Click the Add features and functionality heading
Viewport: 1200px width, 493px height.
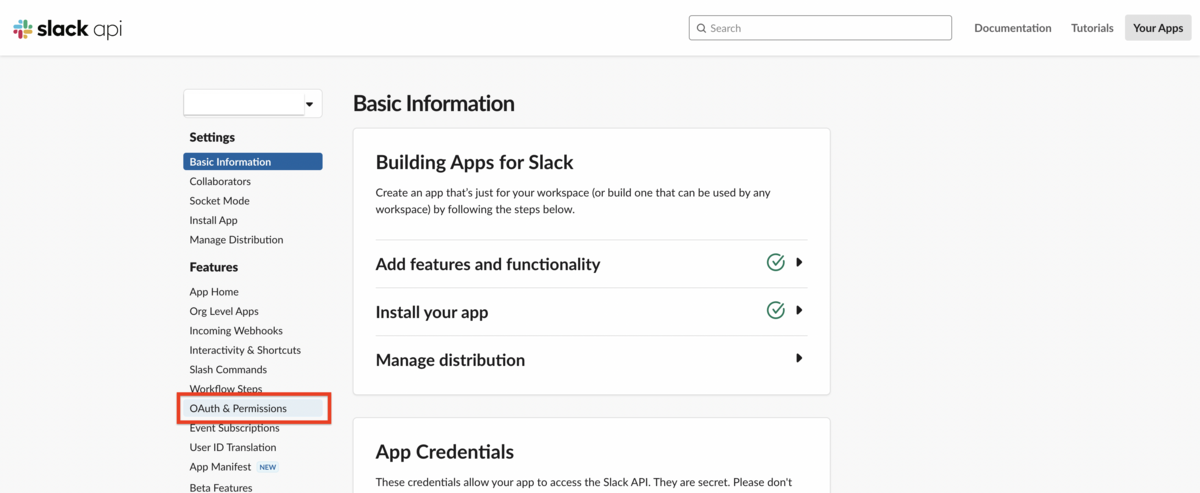[488, 264]
